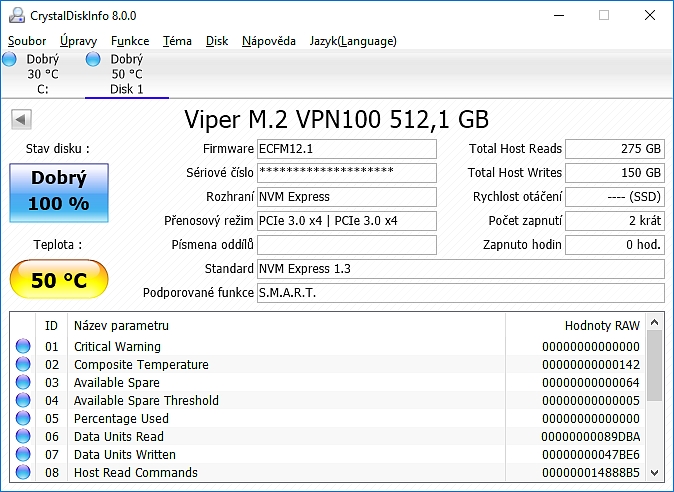This screenshot has height=492, width=674.
Task: Click the ID column header
Action: 51,326
